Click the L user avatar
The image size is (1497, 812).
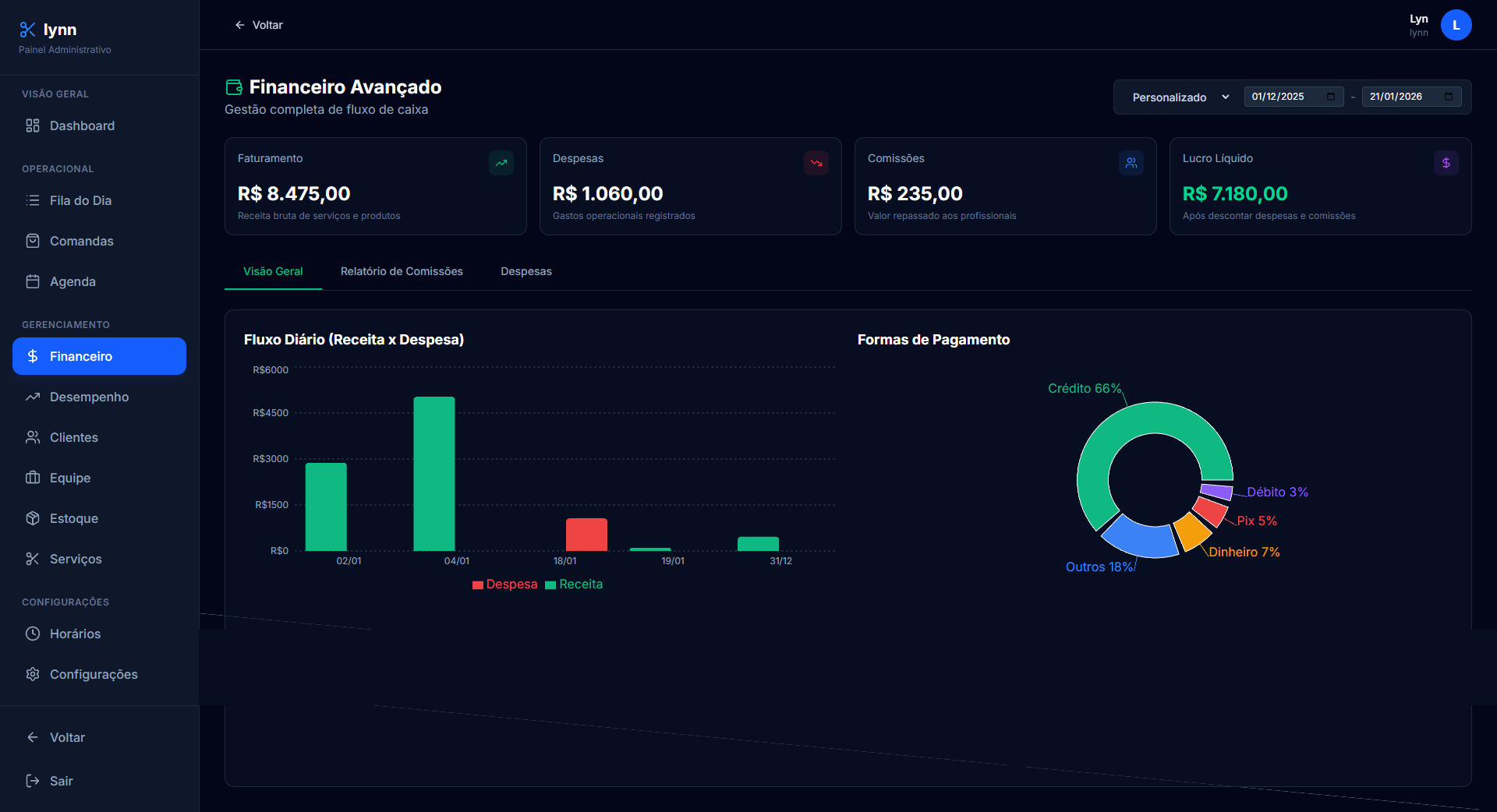point(1456,25)
